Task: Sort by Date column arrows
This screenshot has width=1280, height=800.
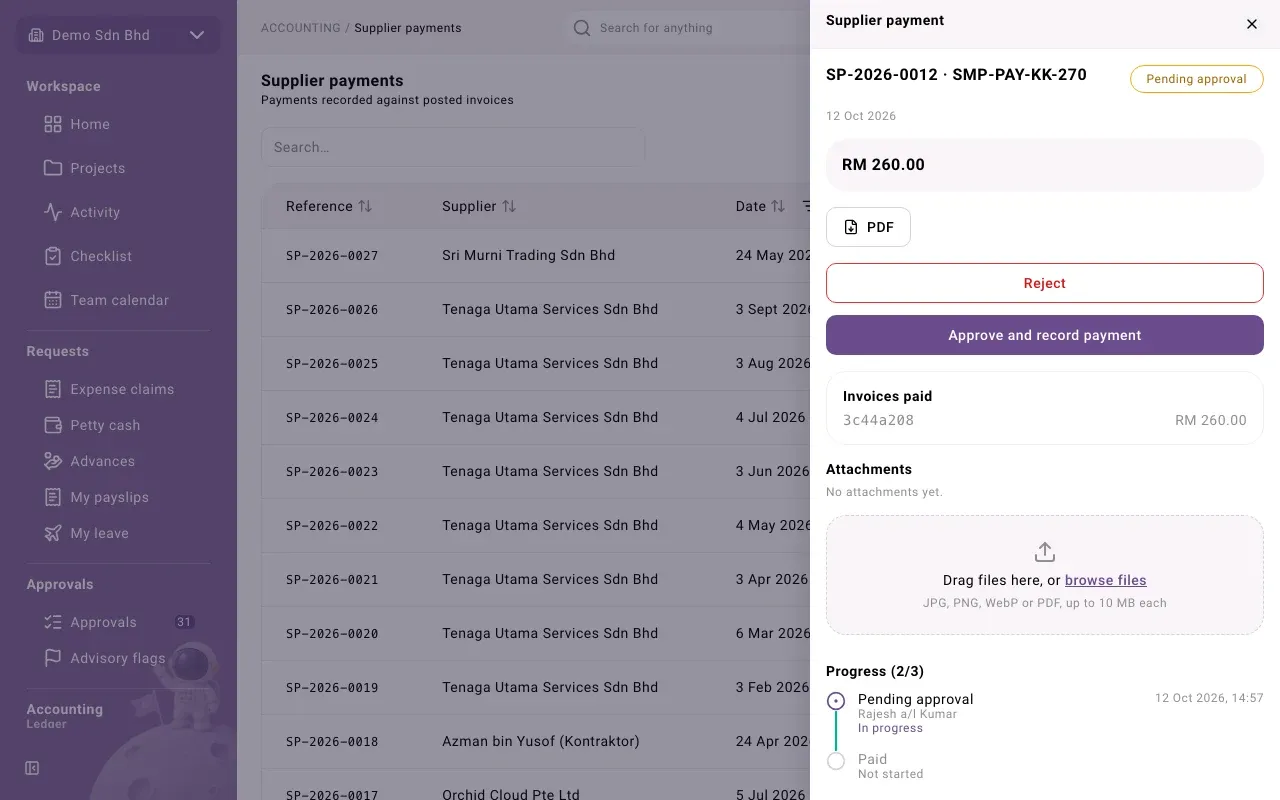Action: [x=778, y=206]
